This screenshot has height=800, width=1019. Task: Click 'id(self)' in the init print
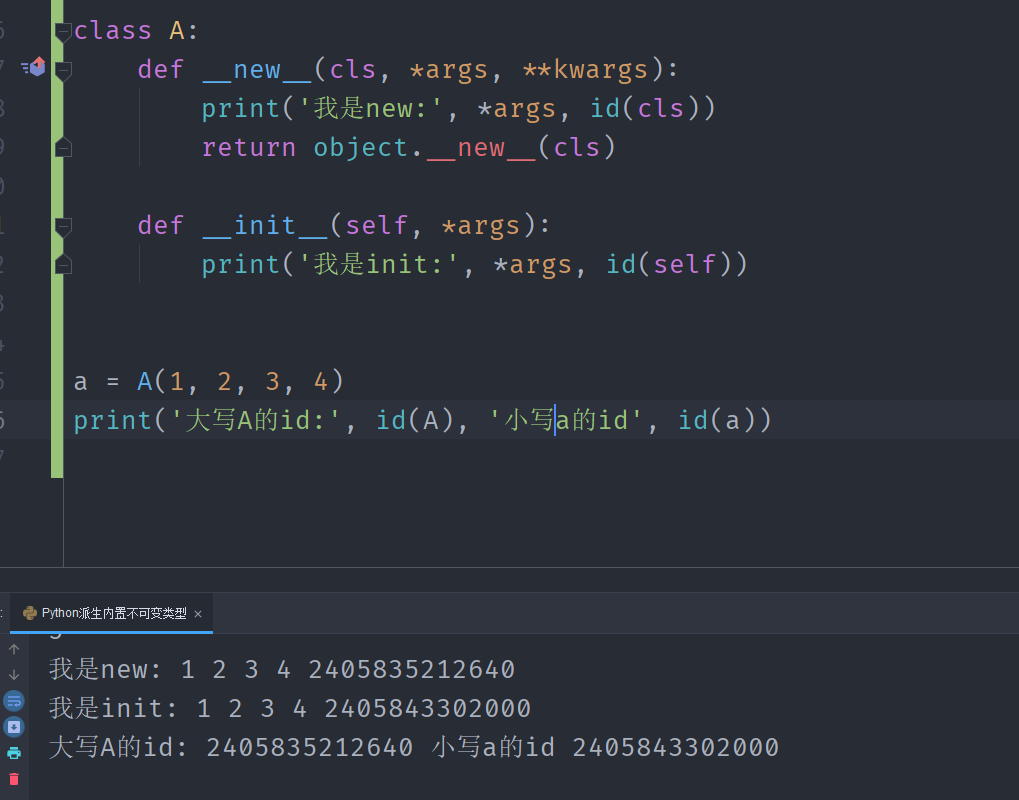coord(669,265)
